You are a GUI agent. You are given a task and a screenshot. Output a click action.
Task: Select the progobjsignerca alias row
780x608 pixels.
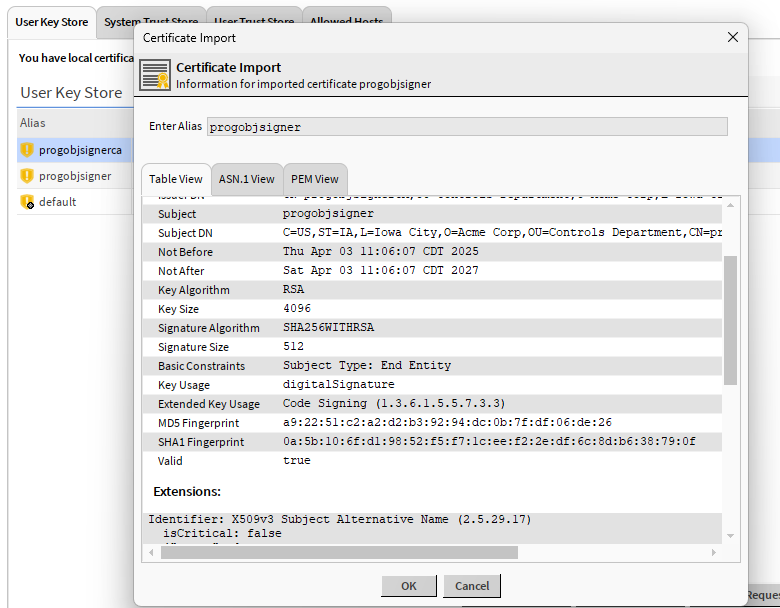coord(82,150)
